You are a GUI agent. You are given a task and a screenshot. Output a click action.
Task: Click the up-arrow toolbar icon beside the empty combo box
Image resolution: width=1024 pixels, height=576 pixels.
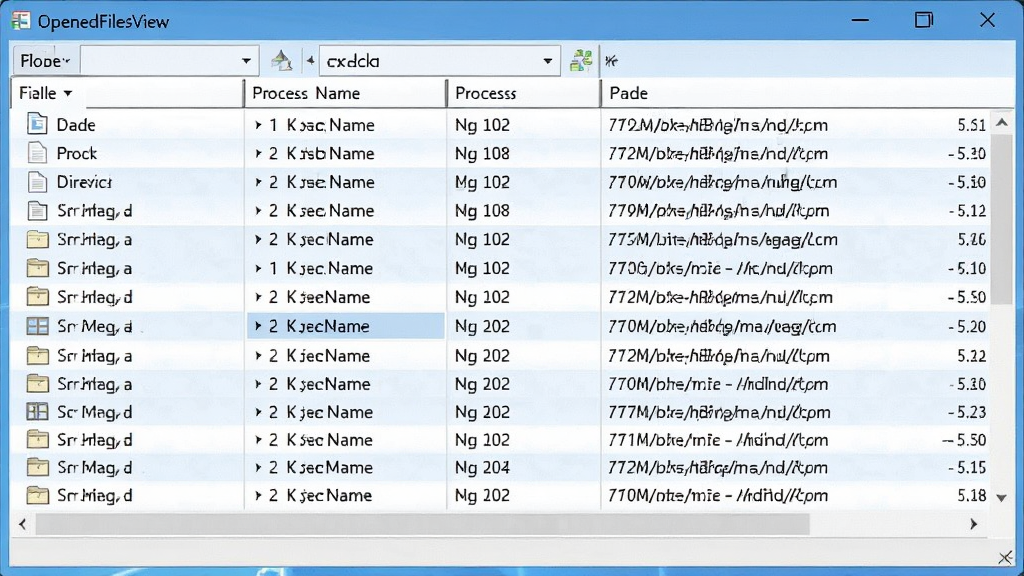pos(281,61)
